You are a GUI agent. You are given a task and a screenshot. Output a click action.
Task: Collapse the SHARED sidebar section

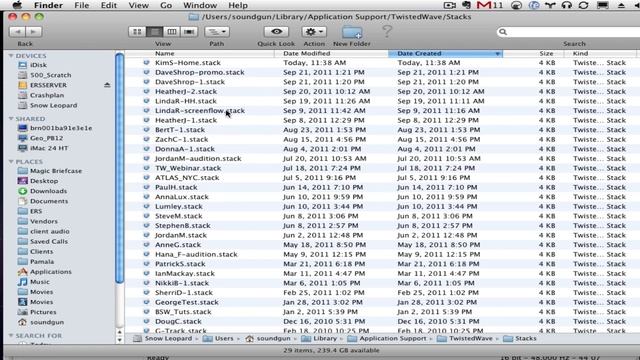coord(11,118)
